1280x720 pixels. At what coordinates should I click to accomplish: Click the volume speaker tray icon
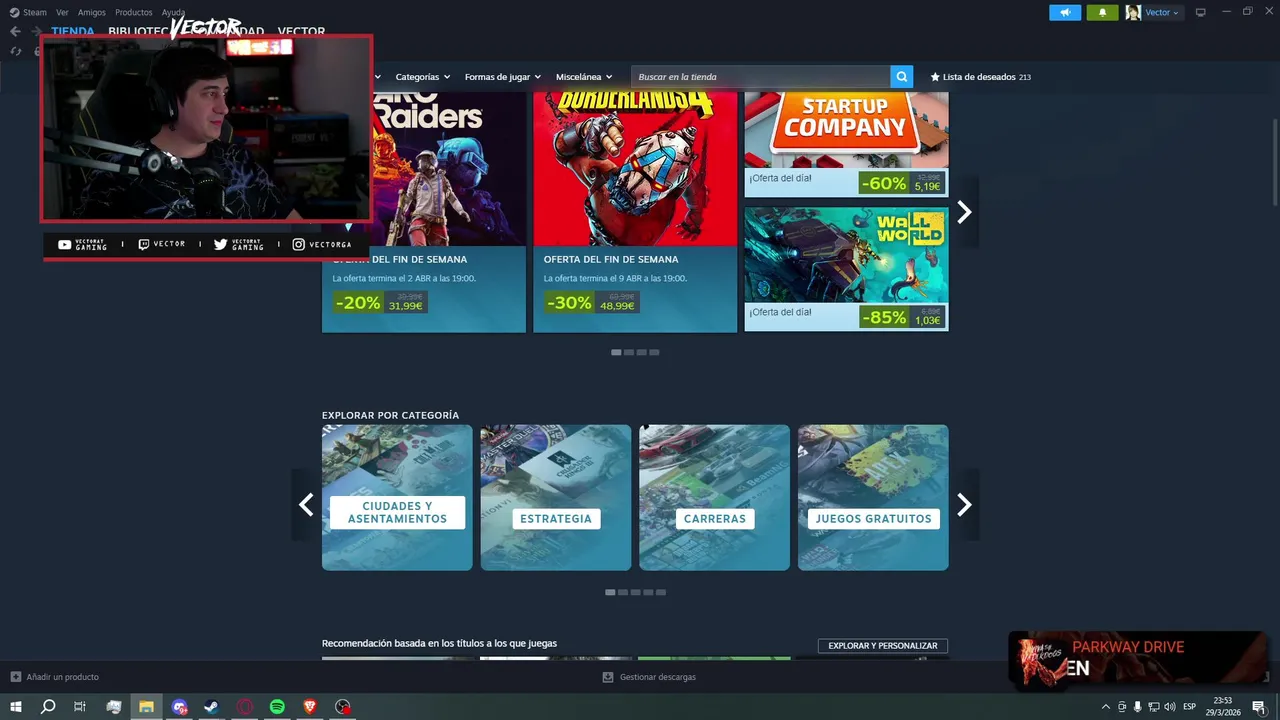1169,707
